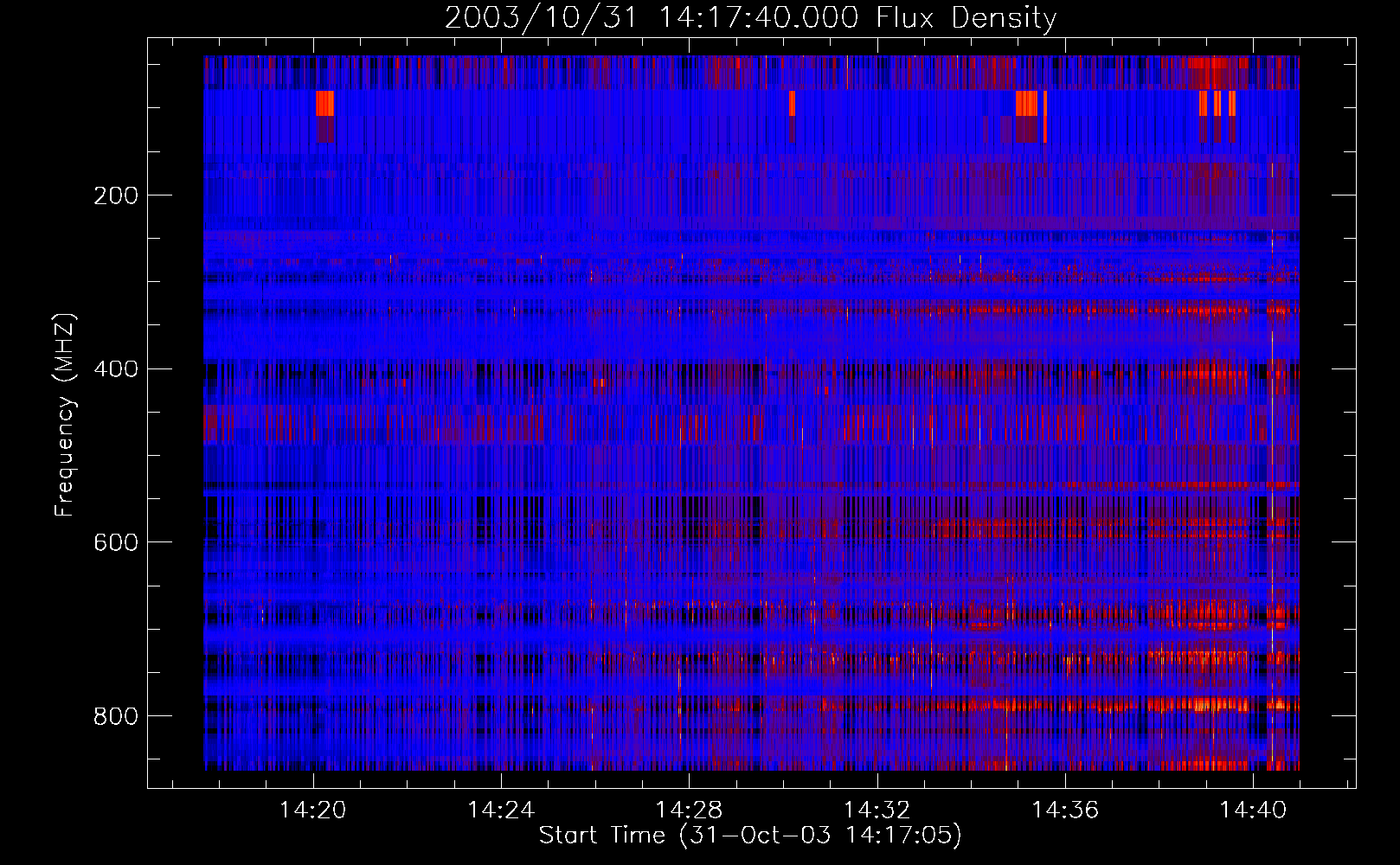The image size is (1400, 865).
Task: Click the 400 frequency tick label
Action: point(116,369)
